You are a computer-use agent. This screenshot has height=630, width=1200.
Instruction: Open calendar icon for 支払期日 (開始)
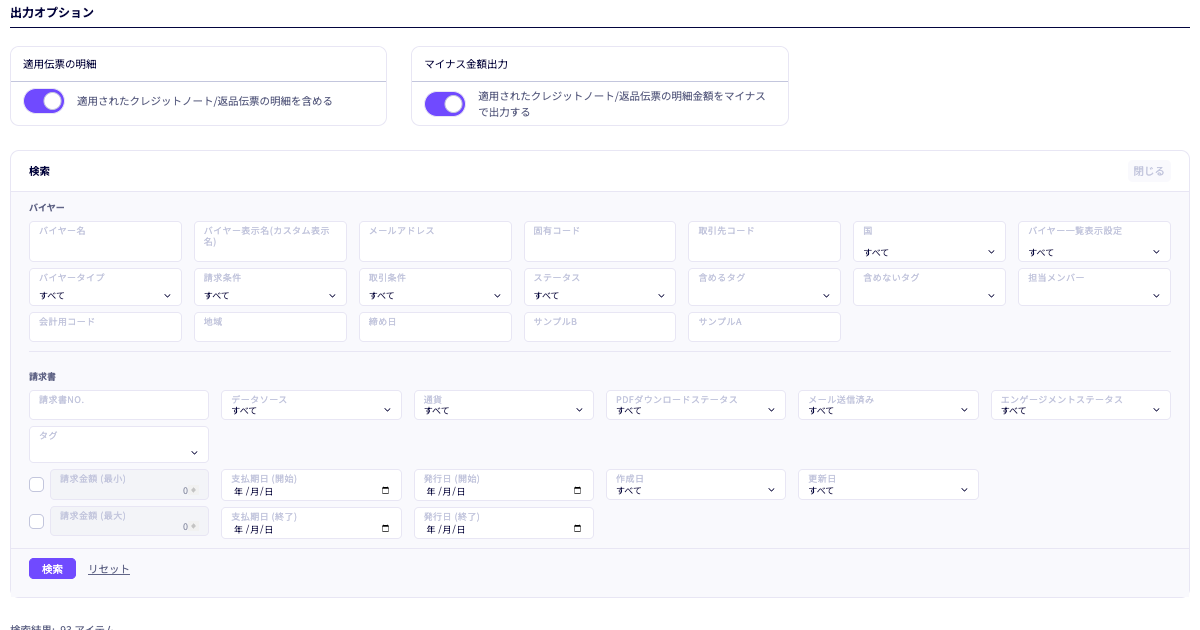point(385,491)
